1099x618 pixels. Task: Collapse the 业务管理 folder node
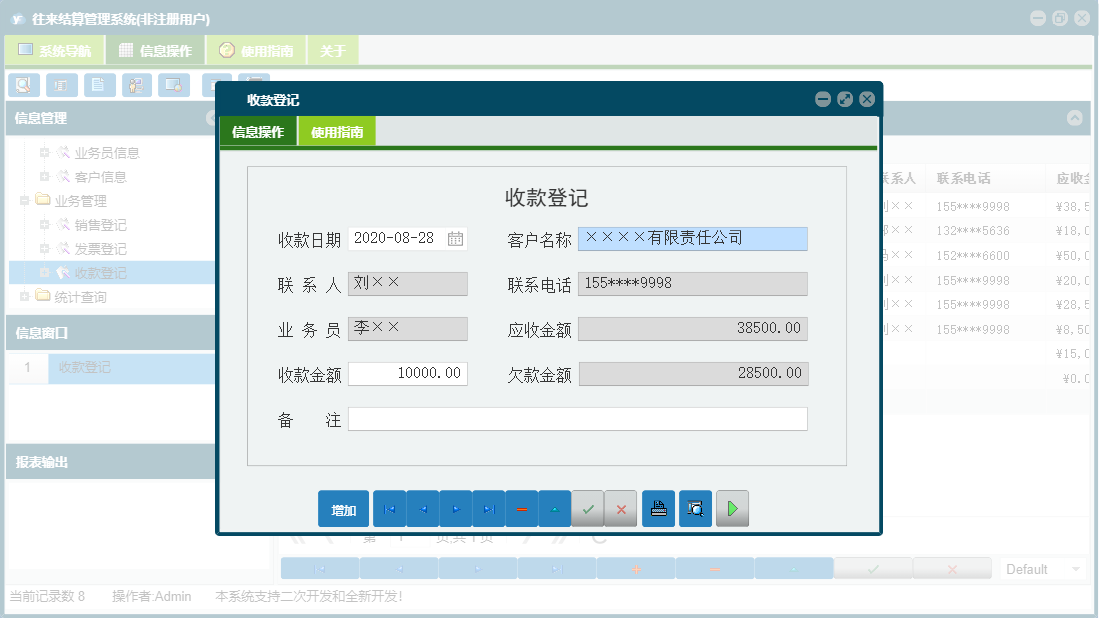pyautogui.click(x=23, y=200)
